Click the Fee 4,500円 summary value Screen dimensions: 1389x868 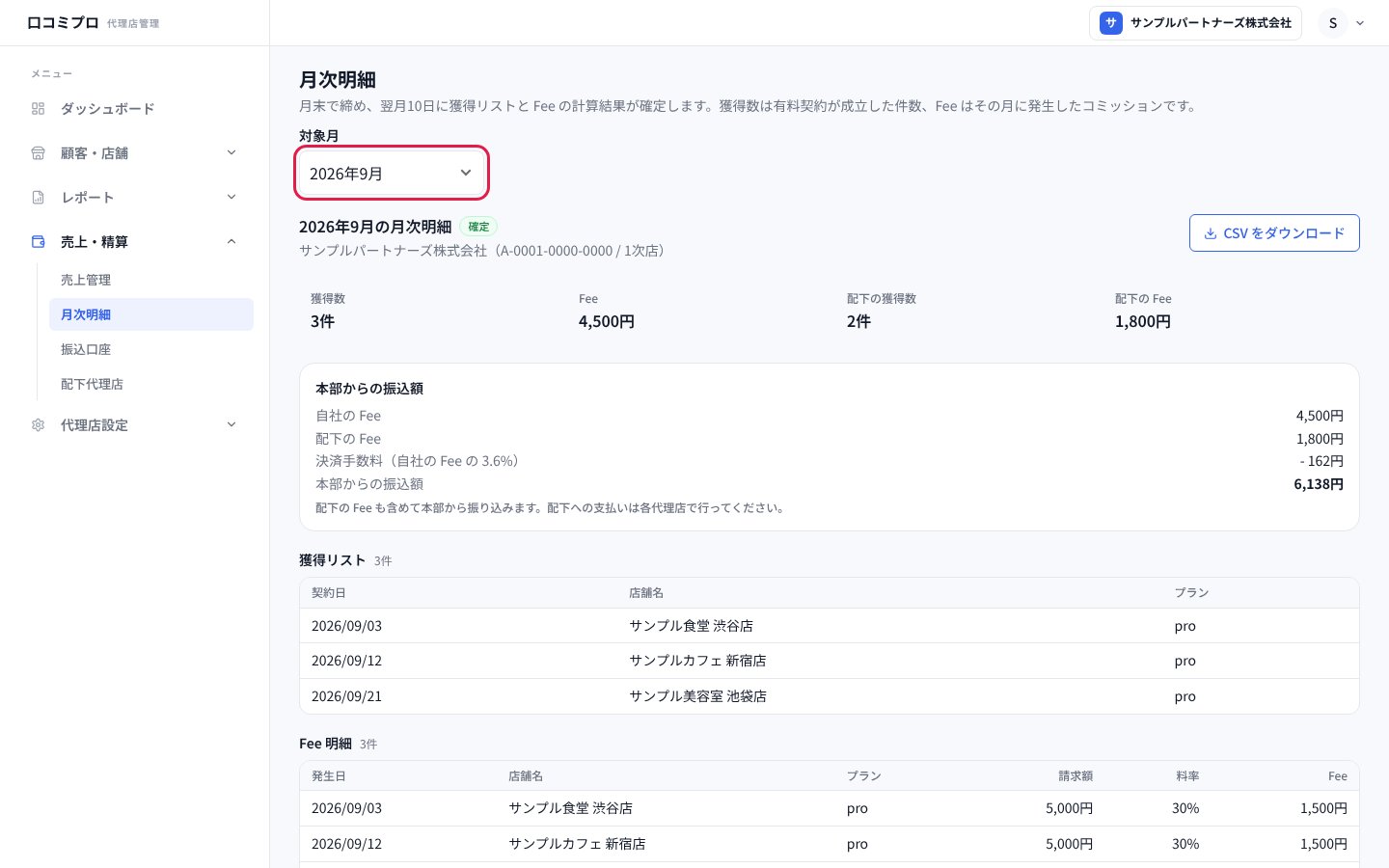coord(607,322)
